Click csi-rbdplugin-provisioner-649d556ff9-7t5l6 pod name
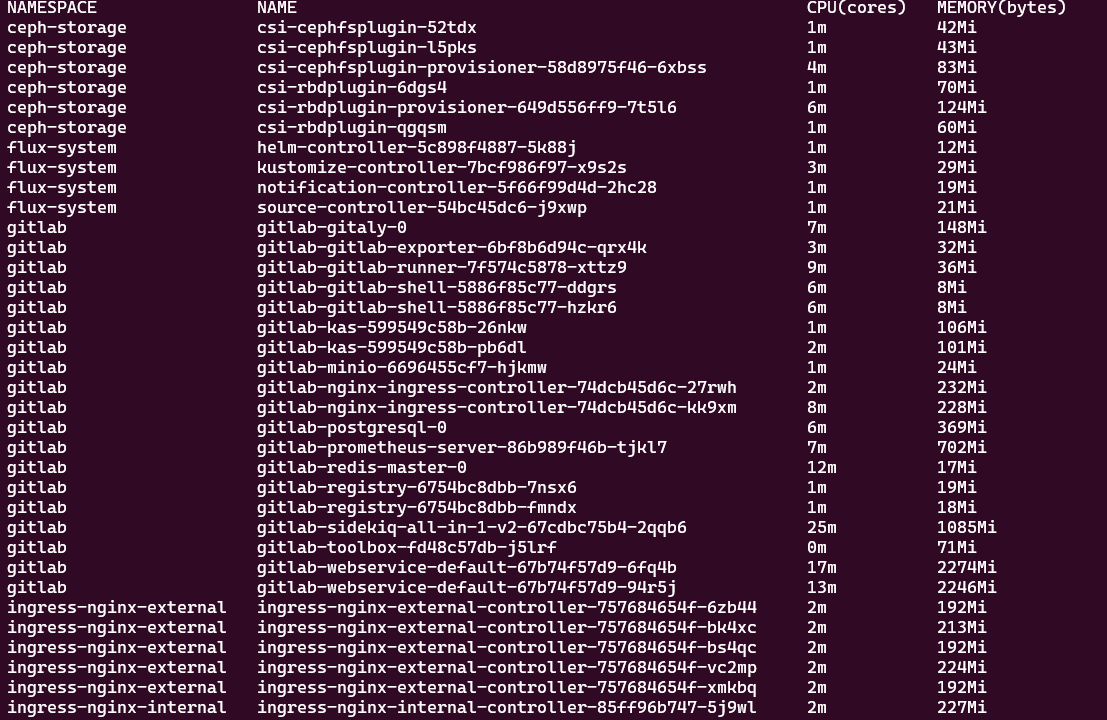The image size is (1107, 720). tap(466, 108)
